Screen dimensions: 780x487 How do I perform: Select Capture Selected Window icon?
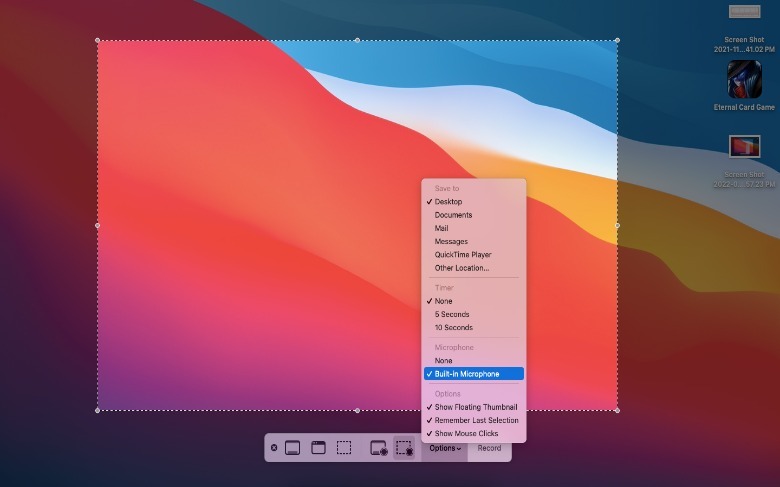pyautogui.click(x=318, y=448)
